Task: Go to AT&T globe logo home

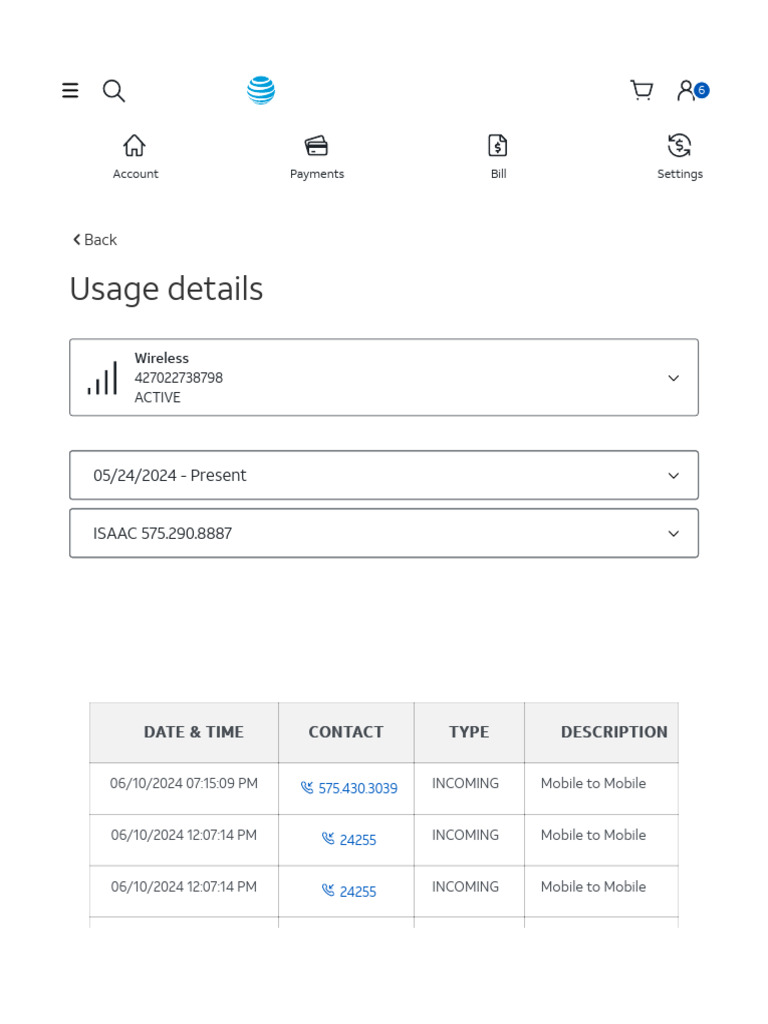Action: (261, 90)
